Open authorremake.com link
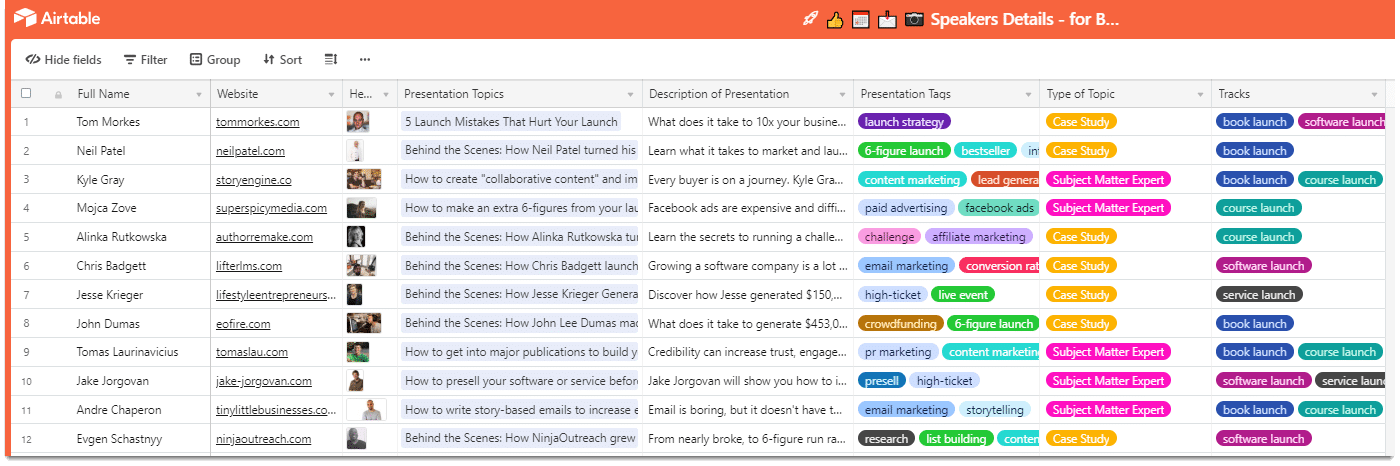This screenshot has height=466, width=1400. [265, 237]
